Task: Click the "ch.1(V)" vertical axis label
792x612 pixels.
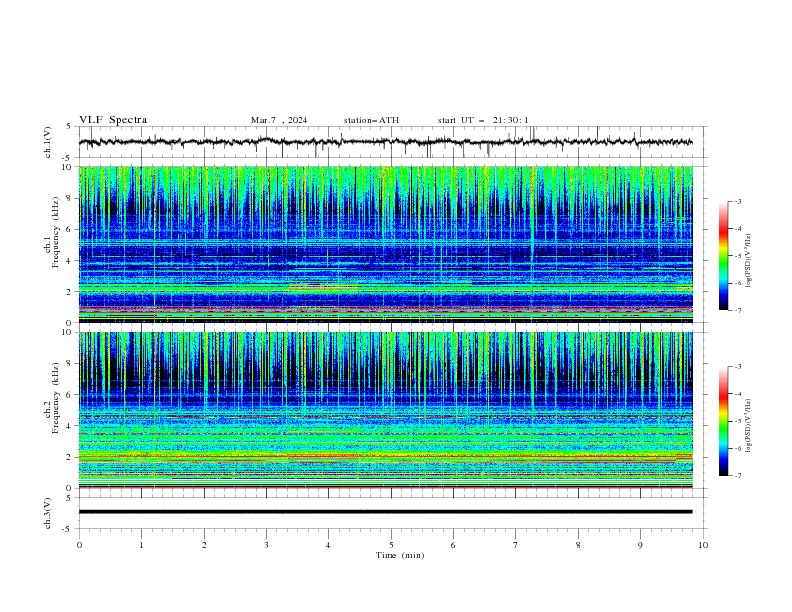Action: click(x=48, y=142)
